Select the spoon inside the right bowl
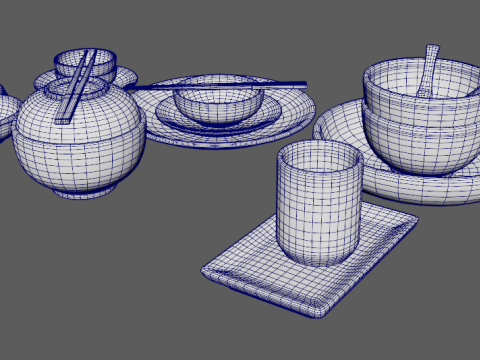The width and height of the screenshot is (480, 360). tap(428, 70)
